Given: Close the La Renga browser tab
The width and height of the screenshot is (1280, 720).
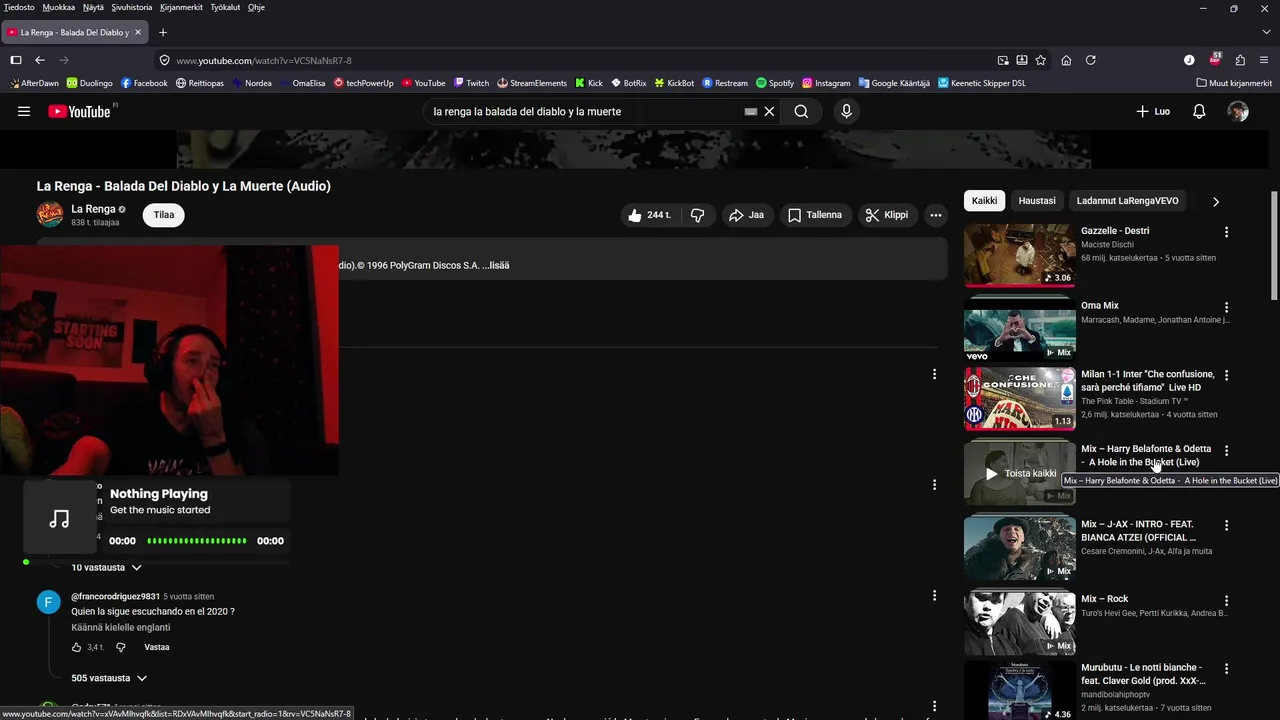Looking at the screenshot, I should pos(138,32).
